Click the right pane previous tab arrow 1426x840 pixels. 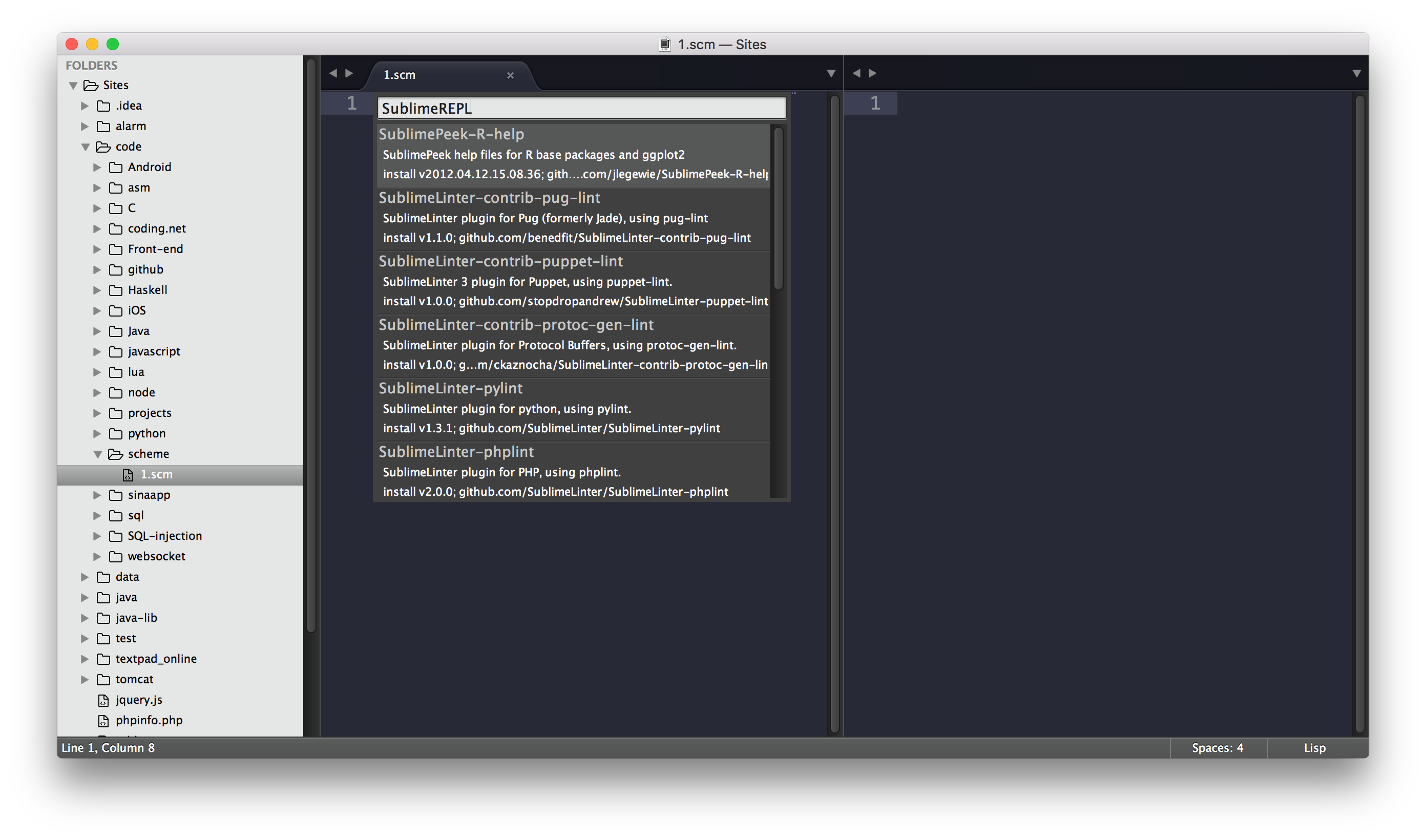[857, 73]
